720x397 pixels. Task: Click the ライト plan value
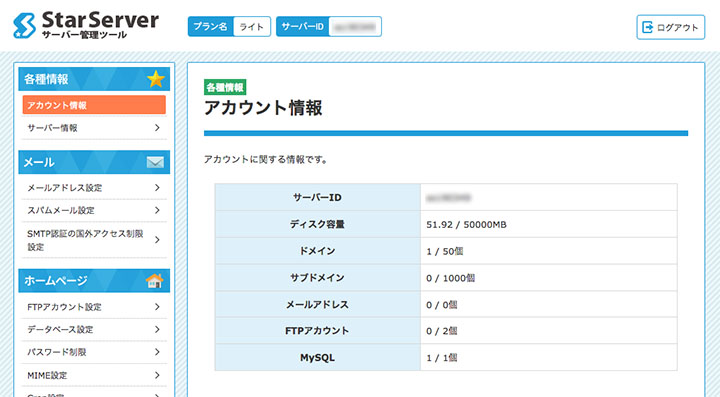[x=252, y=27]
